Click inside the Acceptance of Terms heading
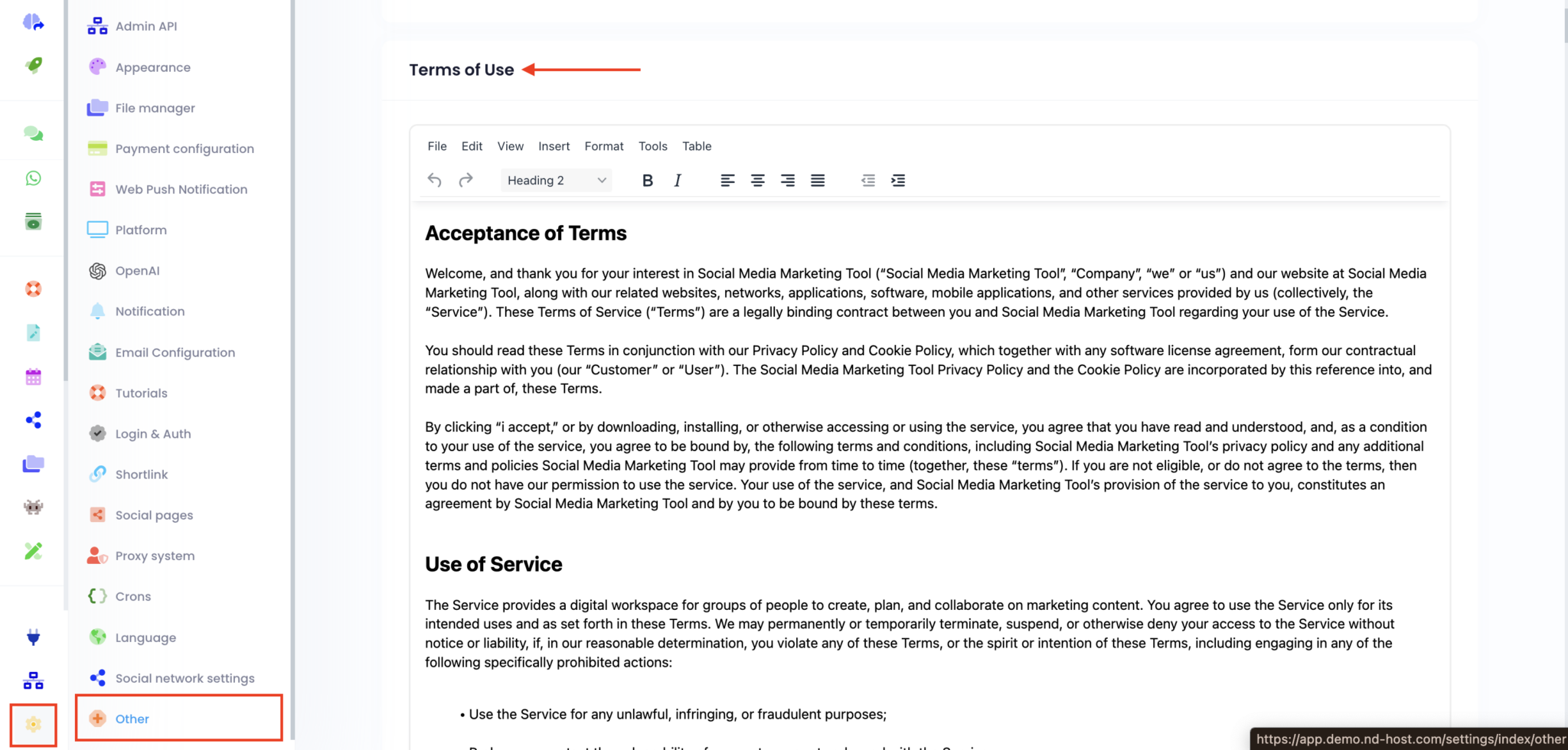This screenshot has height=750, width=1568. pyautogui.click(x=526, y=233)
